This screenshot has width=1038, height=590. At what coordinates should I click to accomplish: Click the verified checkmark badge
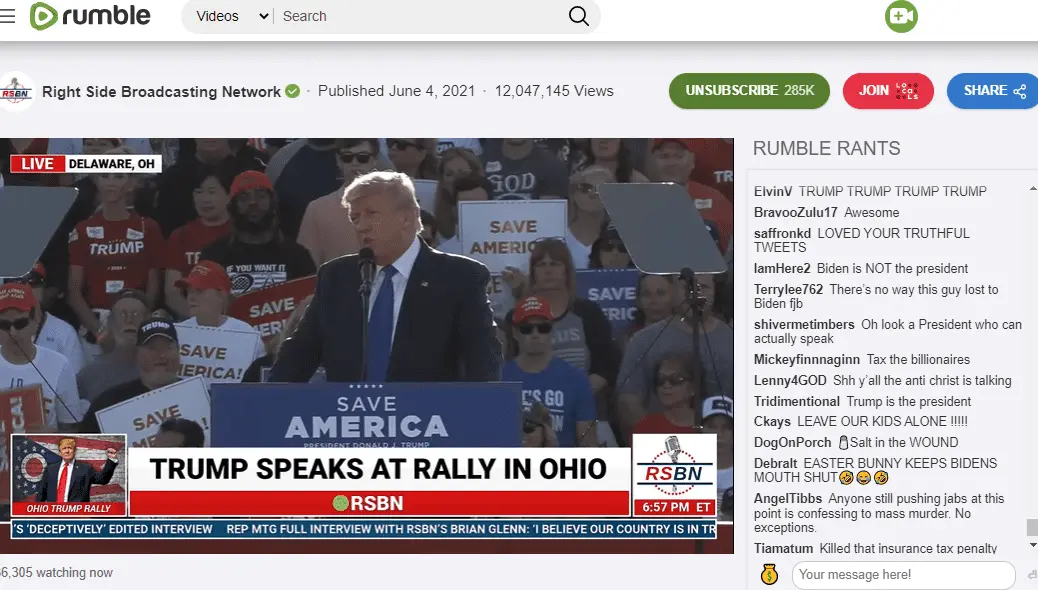293,91
